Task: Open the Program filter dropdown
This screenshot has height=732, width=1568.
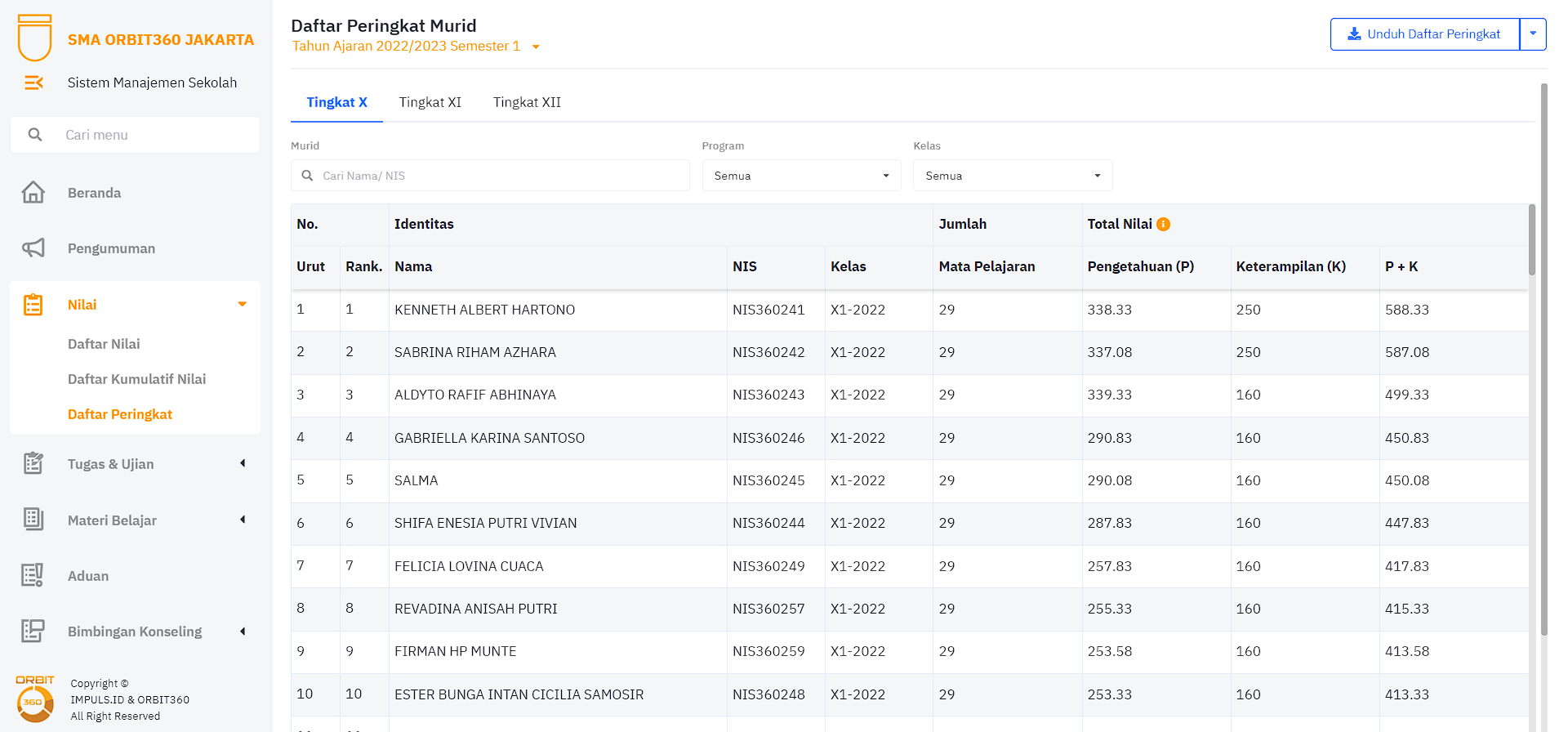Action: 800,176
